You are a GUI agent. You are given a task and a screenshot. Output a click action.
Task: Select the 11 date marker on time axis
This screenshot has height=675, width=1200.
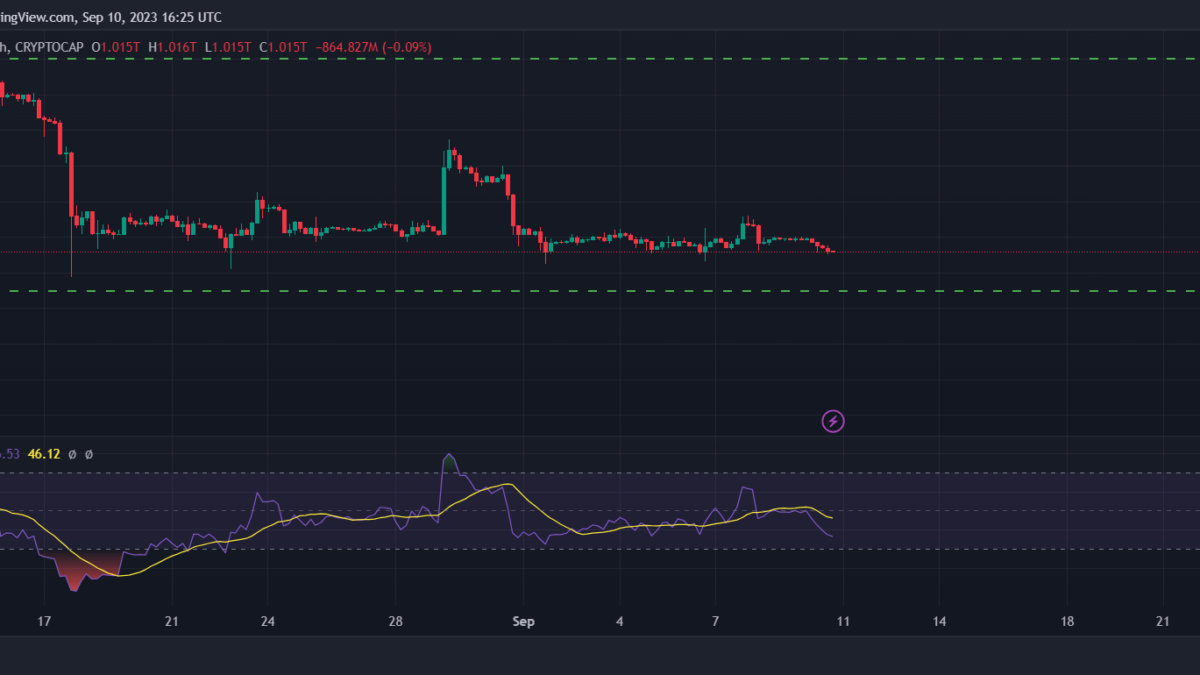pos(842,621)
